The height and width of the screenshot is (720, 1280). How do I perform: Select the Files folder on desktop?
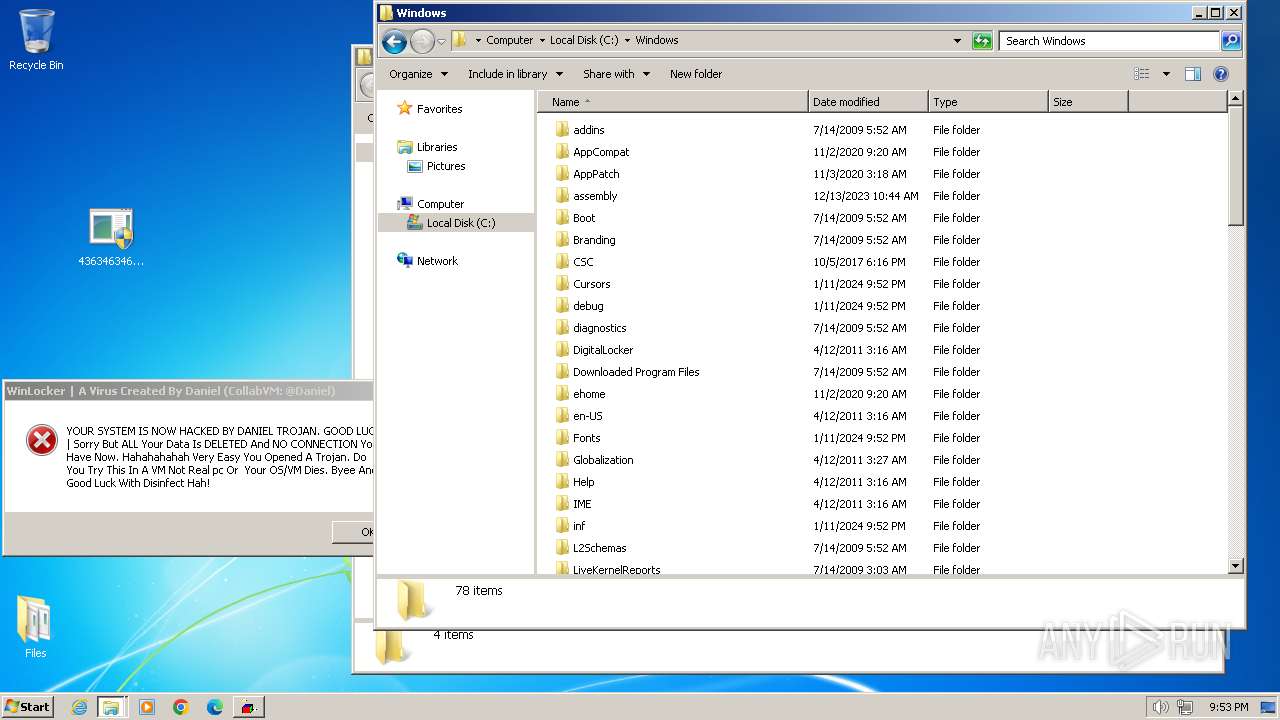click(35, 627)
